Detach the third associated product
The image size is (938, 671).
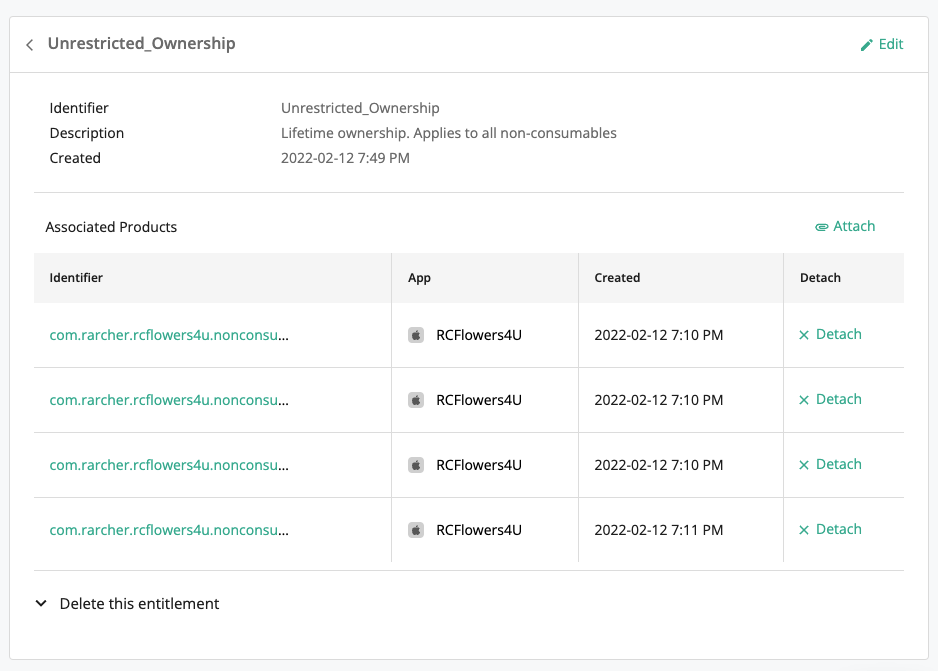838,465
